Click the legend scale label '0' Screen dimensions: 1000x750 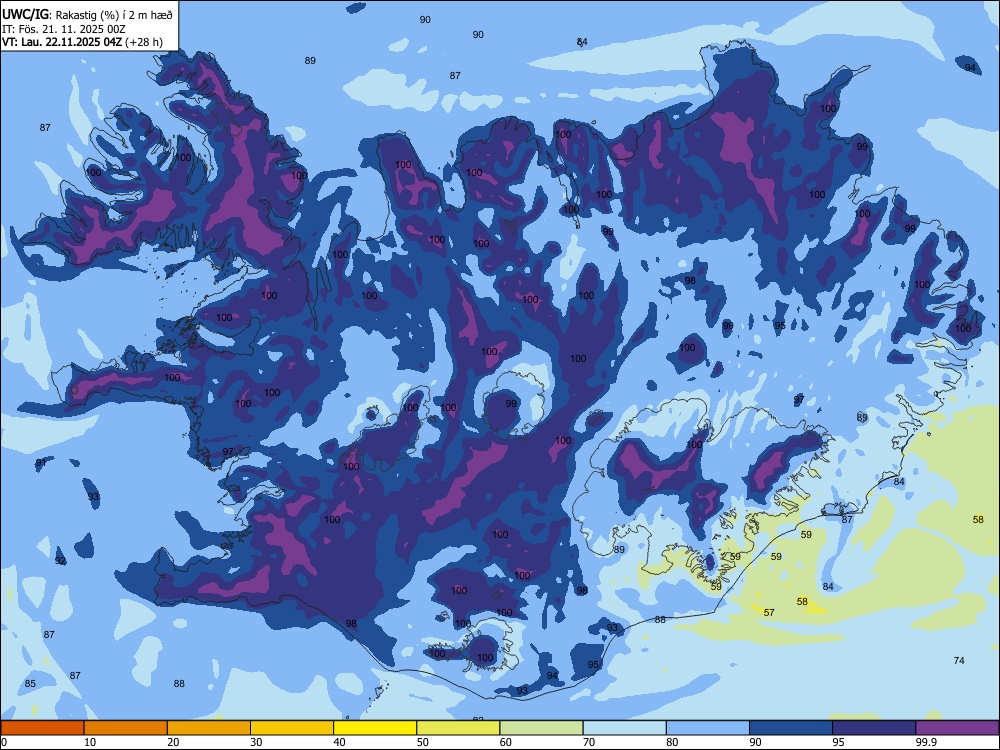point(4,742)
